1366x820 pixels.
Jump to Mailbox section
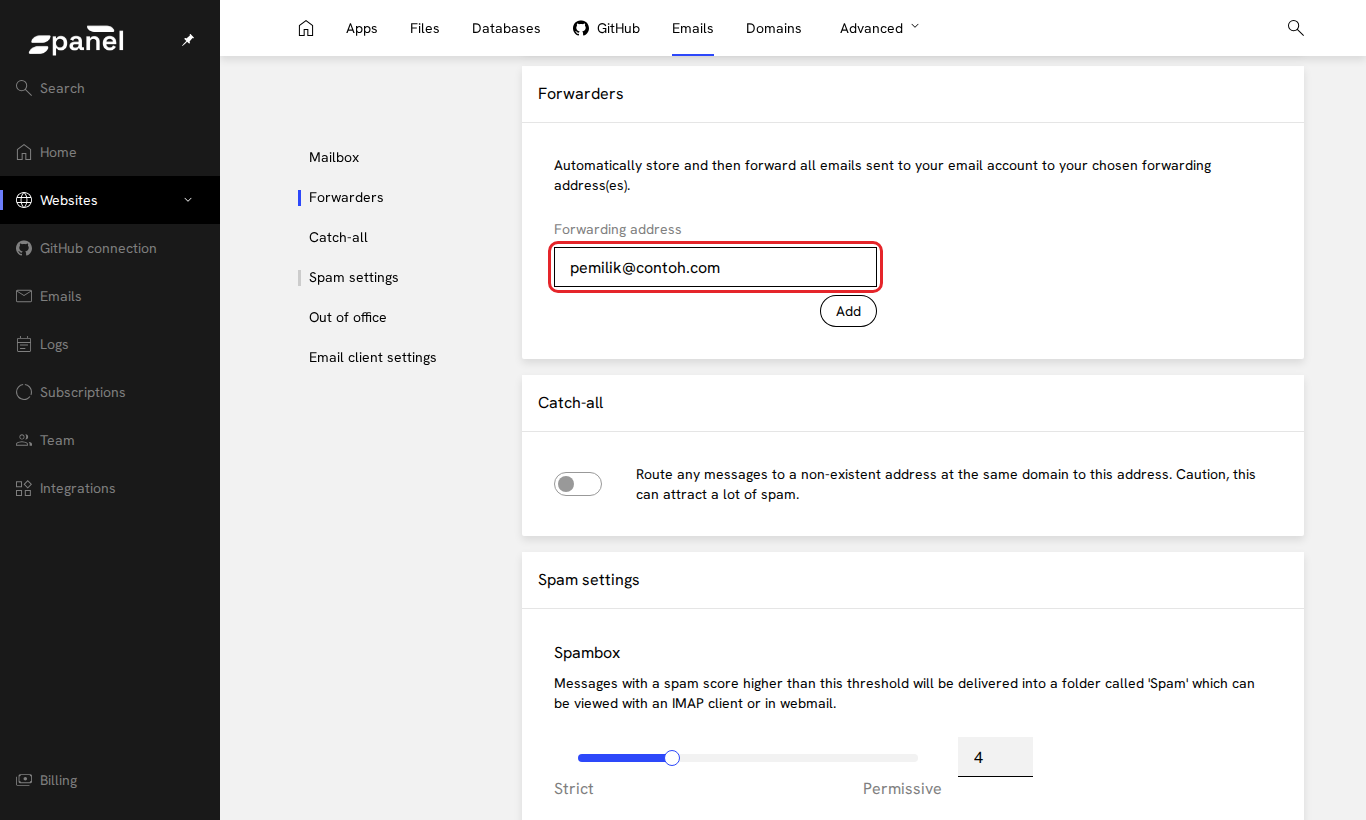pos(334,157)
